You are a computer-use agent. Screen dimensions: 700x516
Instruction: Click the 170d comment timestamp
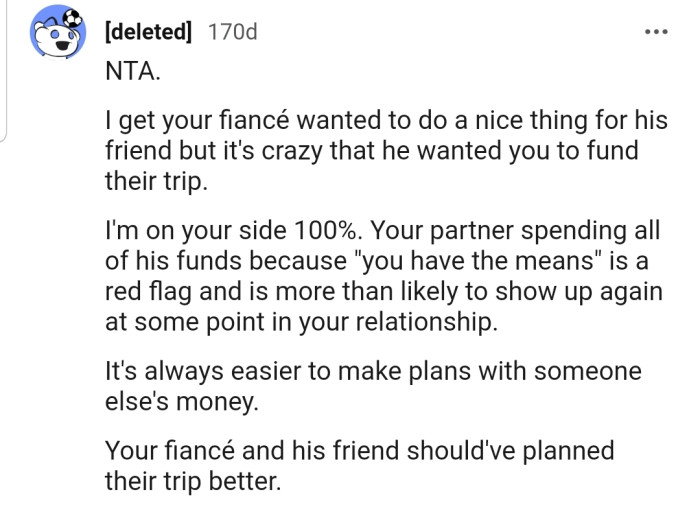pos(231,32)
